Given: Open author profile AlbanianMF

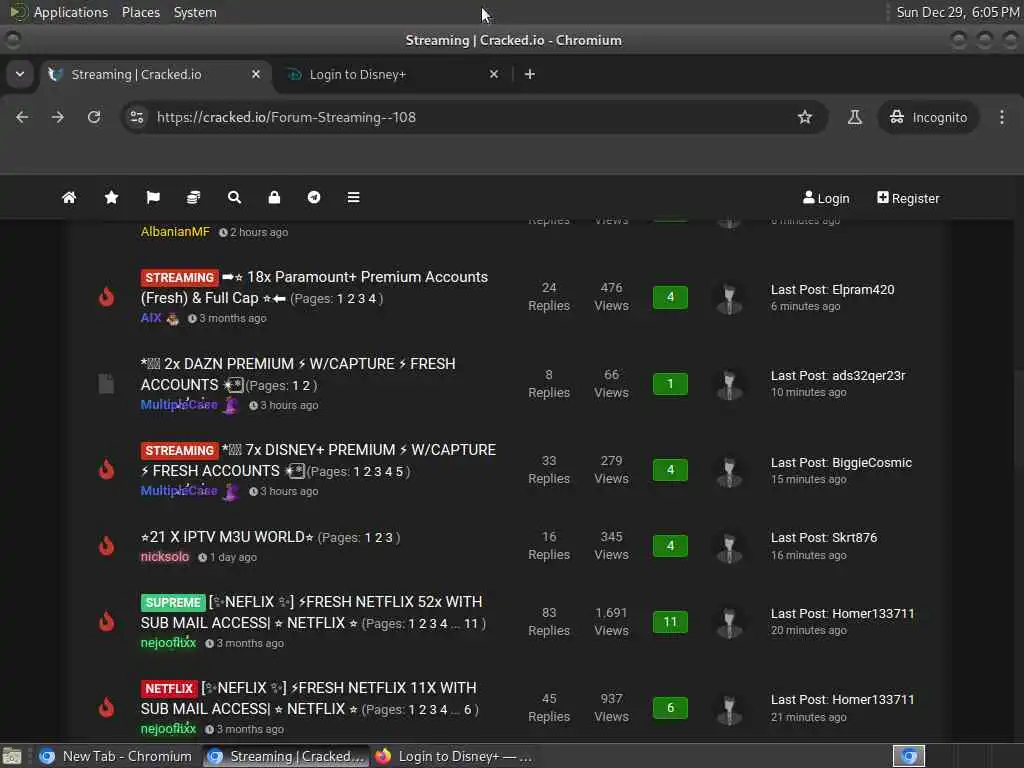Looking at the screenshot, I should point(175,232).
